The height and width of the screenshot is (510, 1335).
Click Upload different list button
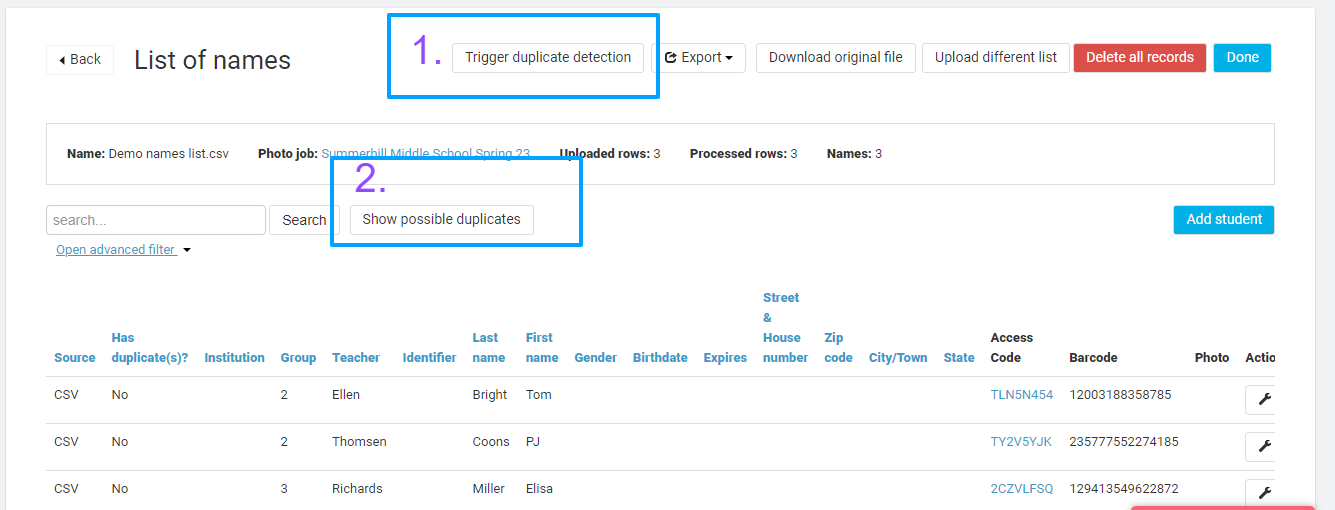(x=996, y=57)
